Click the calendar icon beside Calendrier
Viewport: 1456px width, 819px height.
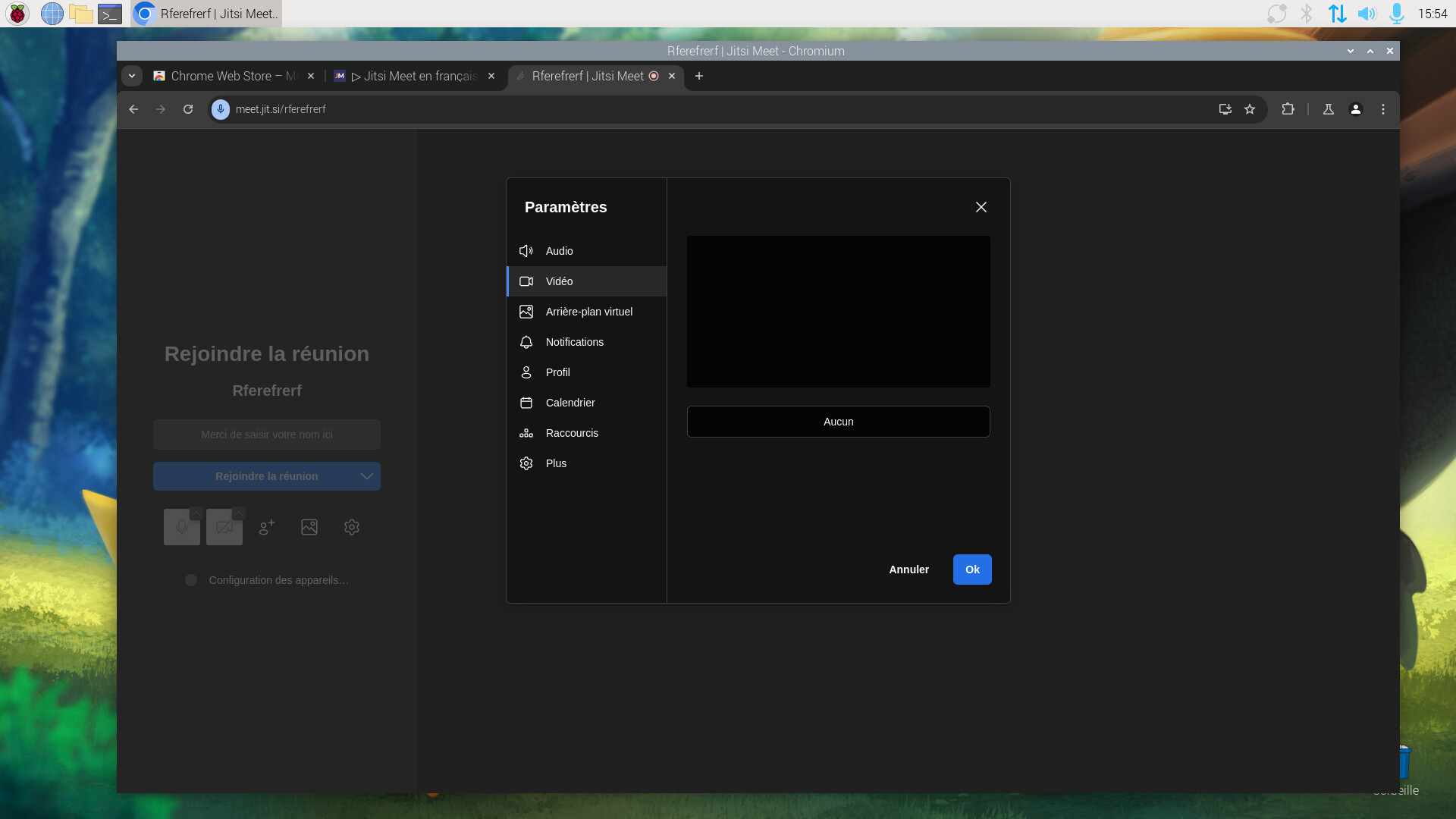tap(526, 403)
